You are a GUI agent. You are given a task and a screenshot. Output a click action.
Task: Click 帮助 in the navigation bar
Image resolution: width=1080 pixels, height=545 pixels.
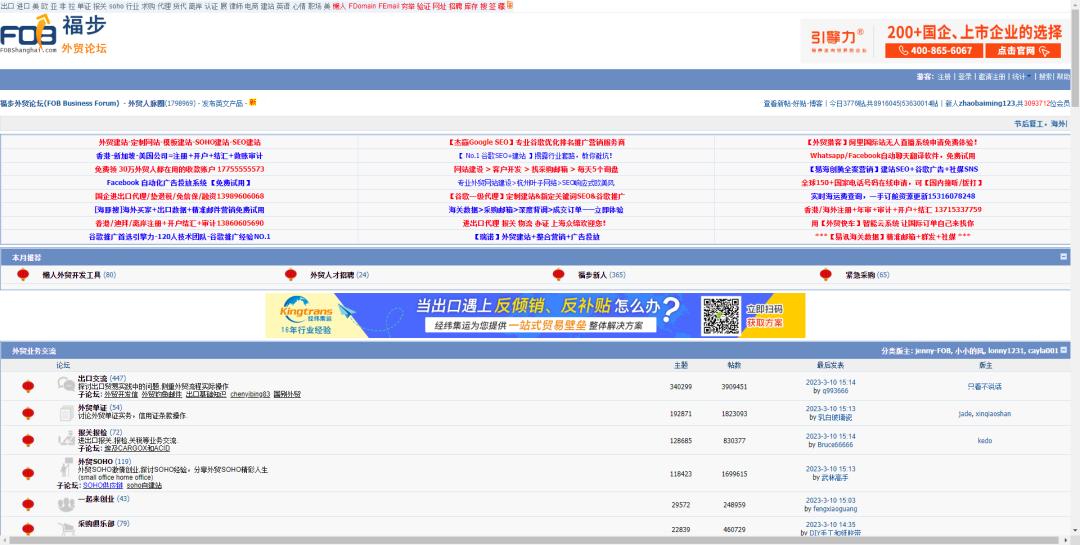coord(1063,76)
